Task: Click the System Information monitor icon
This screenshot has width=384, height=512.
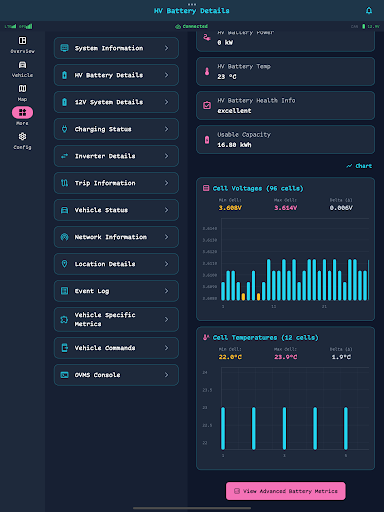Action: point(65,48)
